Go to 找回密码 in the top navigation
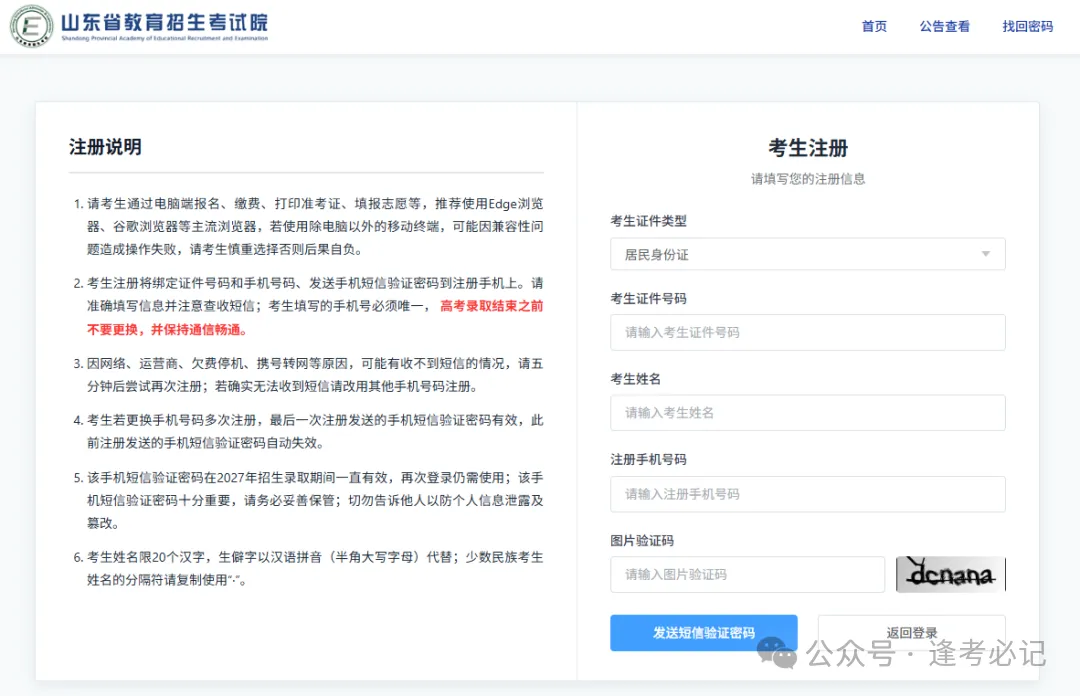The width and height of the screenshot is (1080, 696). coord(1028,26)
